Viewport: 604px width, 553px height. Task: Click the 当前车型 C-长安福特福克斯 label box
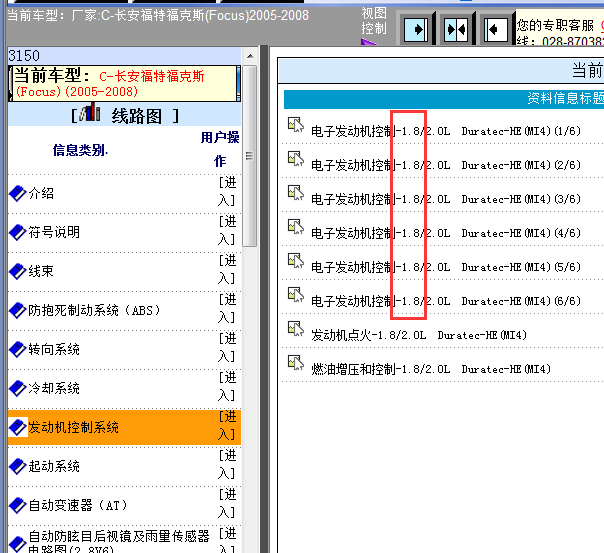pyautogui.click(x=124, y=84)
